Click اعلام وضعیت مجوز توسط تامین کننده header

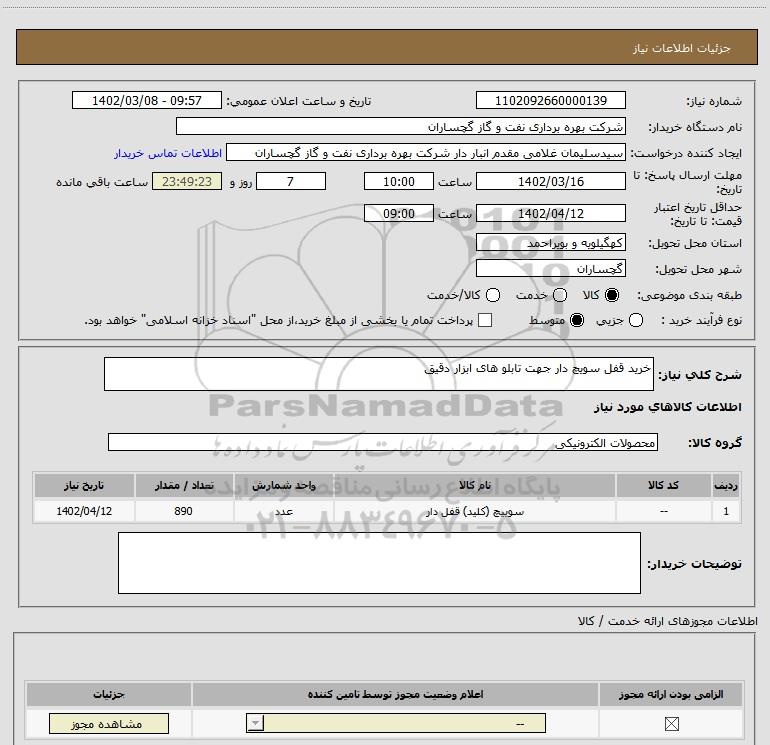tap(395, 694)
